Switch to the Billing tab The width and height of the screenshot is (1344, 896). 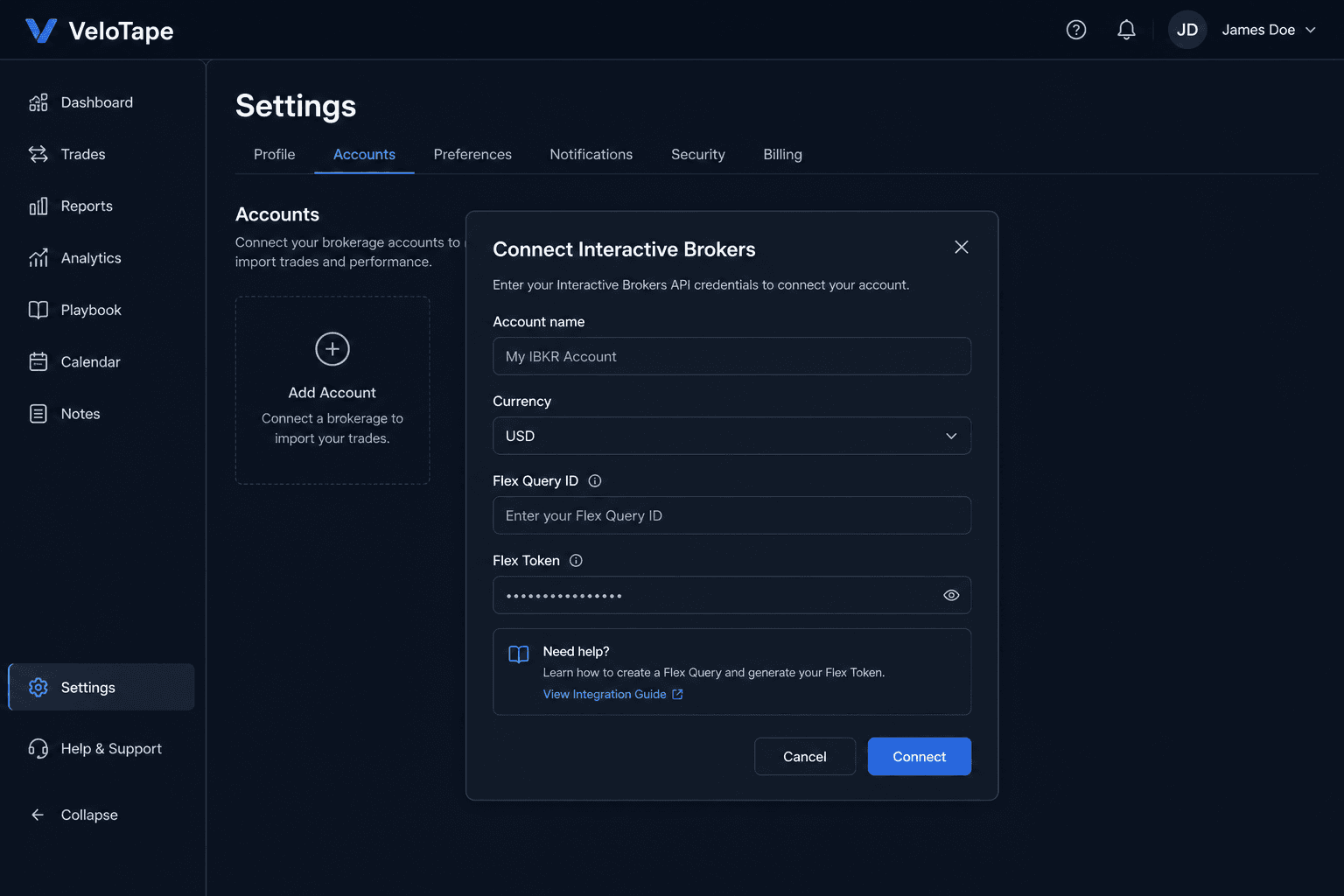[x=782, y=154]
